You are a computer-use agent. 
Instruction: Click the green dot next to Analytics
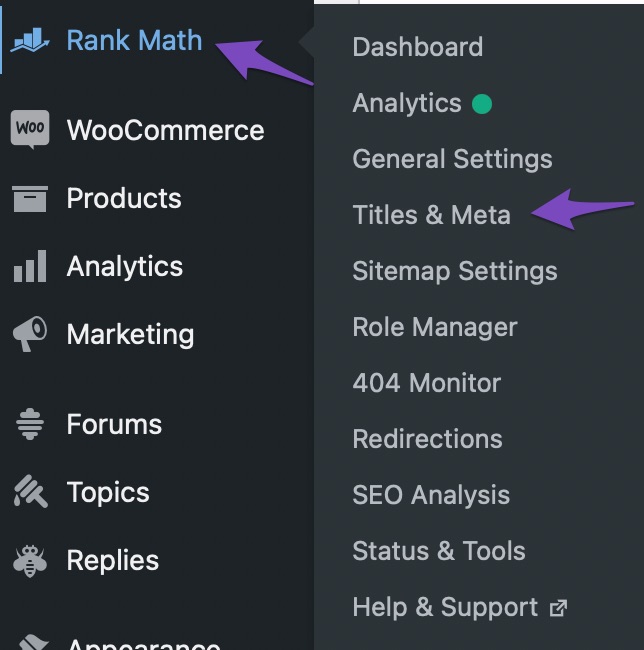482,104
